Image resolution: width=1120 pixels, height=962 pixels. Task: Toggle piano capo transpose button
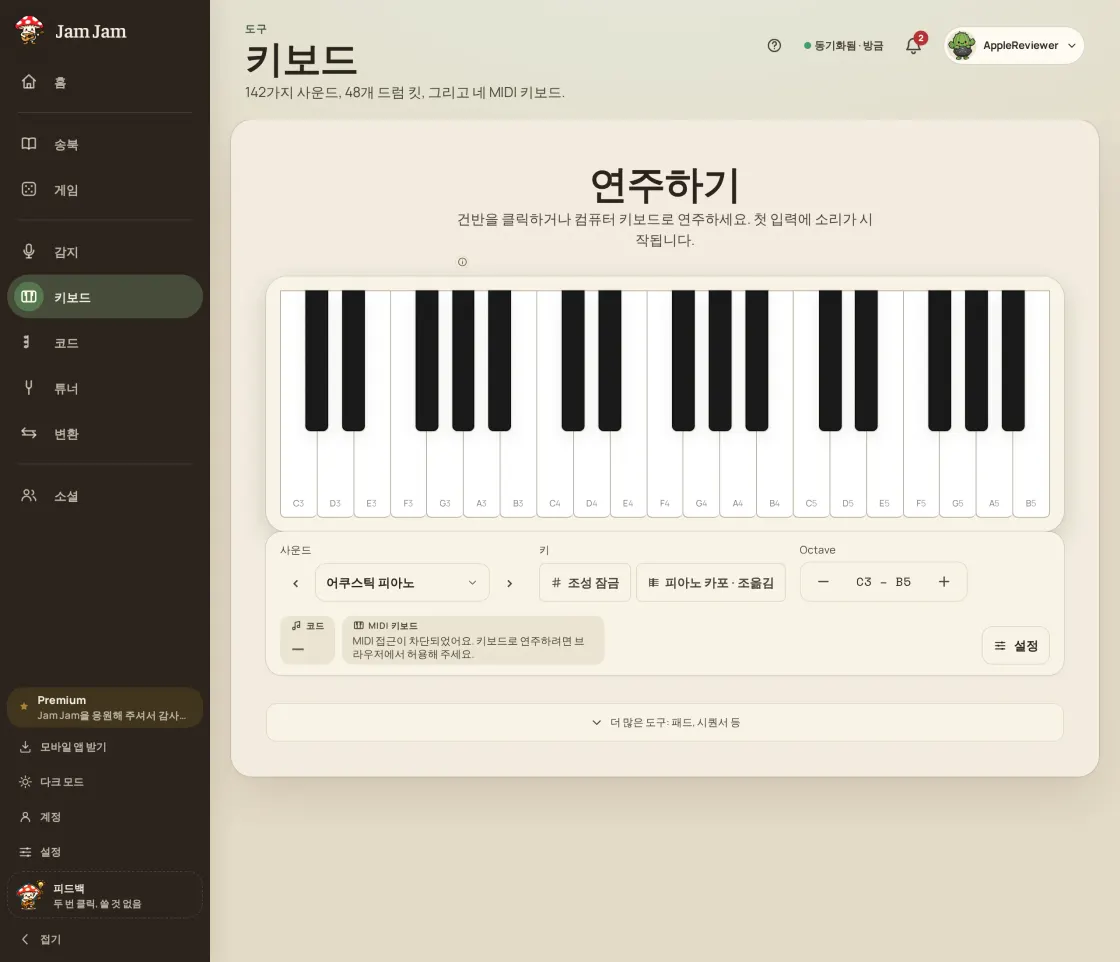pyautogui.click(x=711, y=583)
